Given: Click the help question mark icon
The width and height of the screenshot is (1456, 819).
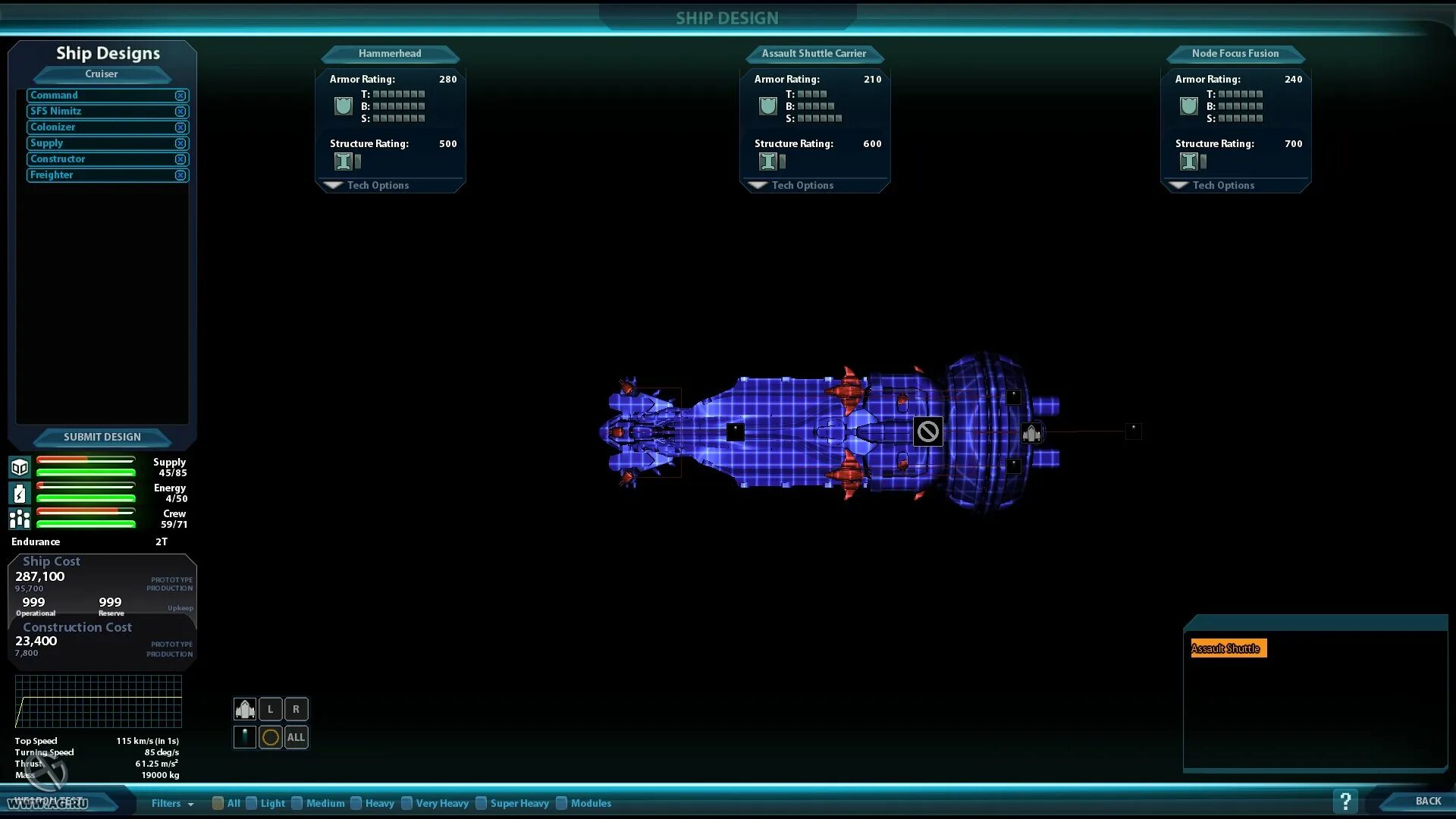Looking at the screenshot, I should (x=1345, y=801).
